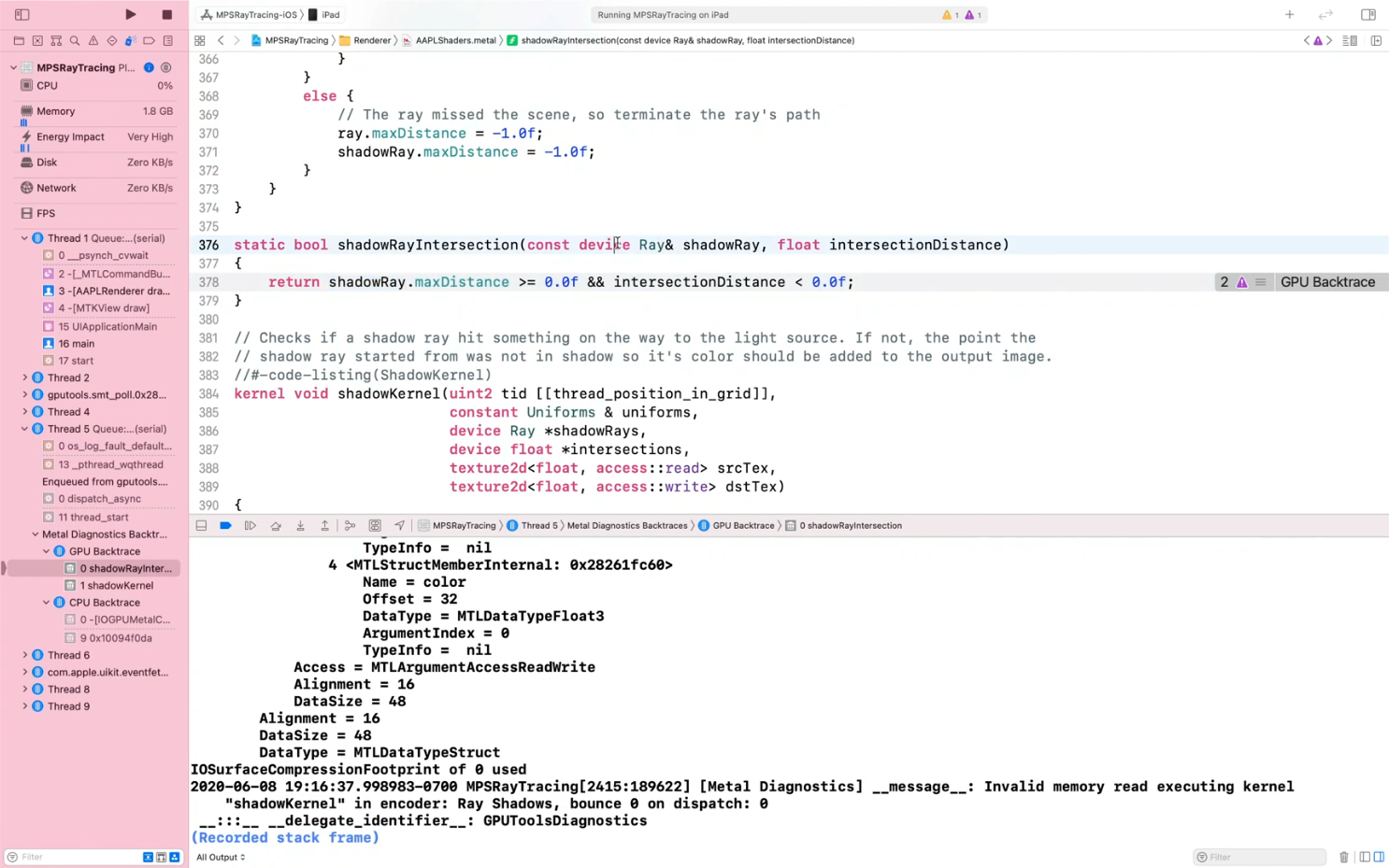The height and width of the screenshot is (868, 1389).
Task: Click shadowRayIntersection function in jump bar
Action: tap(680, 41)
